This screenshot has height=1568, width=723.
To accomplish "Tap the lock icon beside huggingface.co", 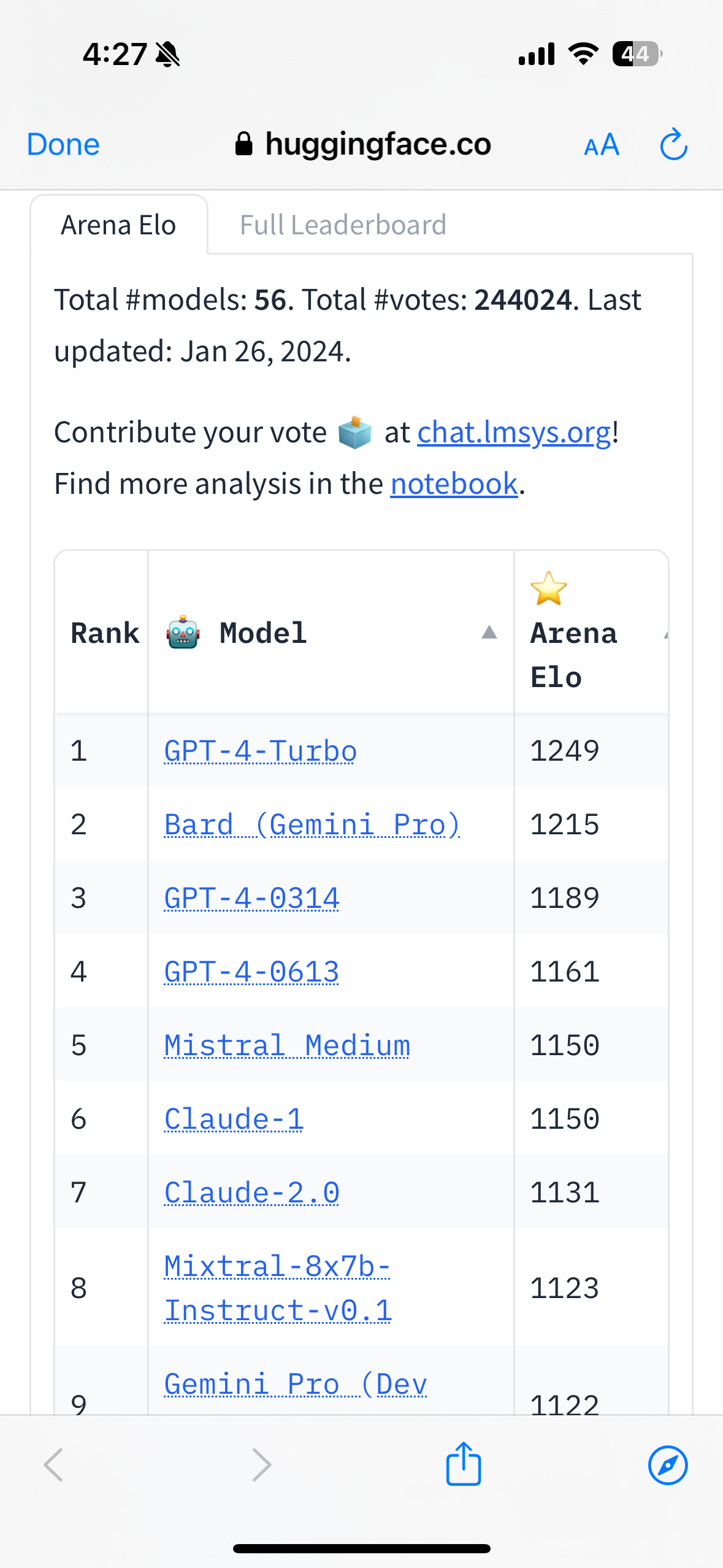I will point(243,144).
